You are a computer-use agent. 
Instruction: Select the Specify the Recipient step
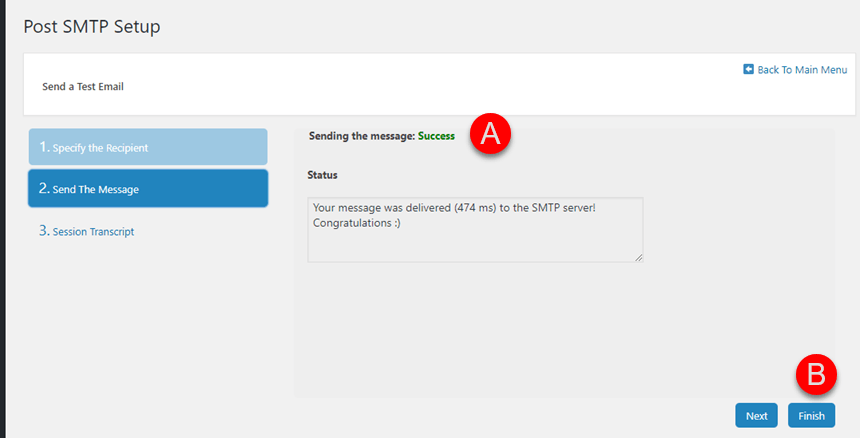148,147
